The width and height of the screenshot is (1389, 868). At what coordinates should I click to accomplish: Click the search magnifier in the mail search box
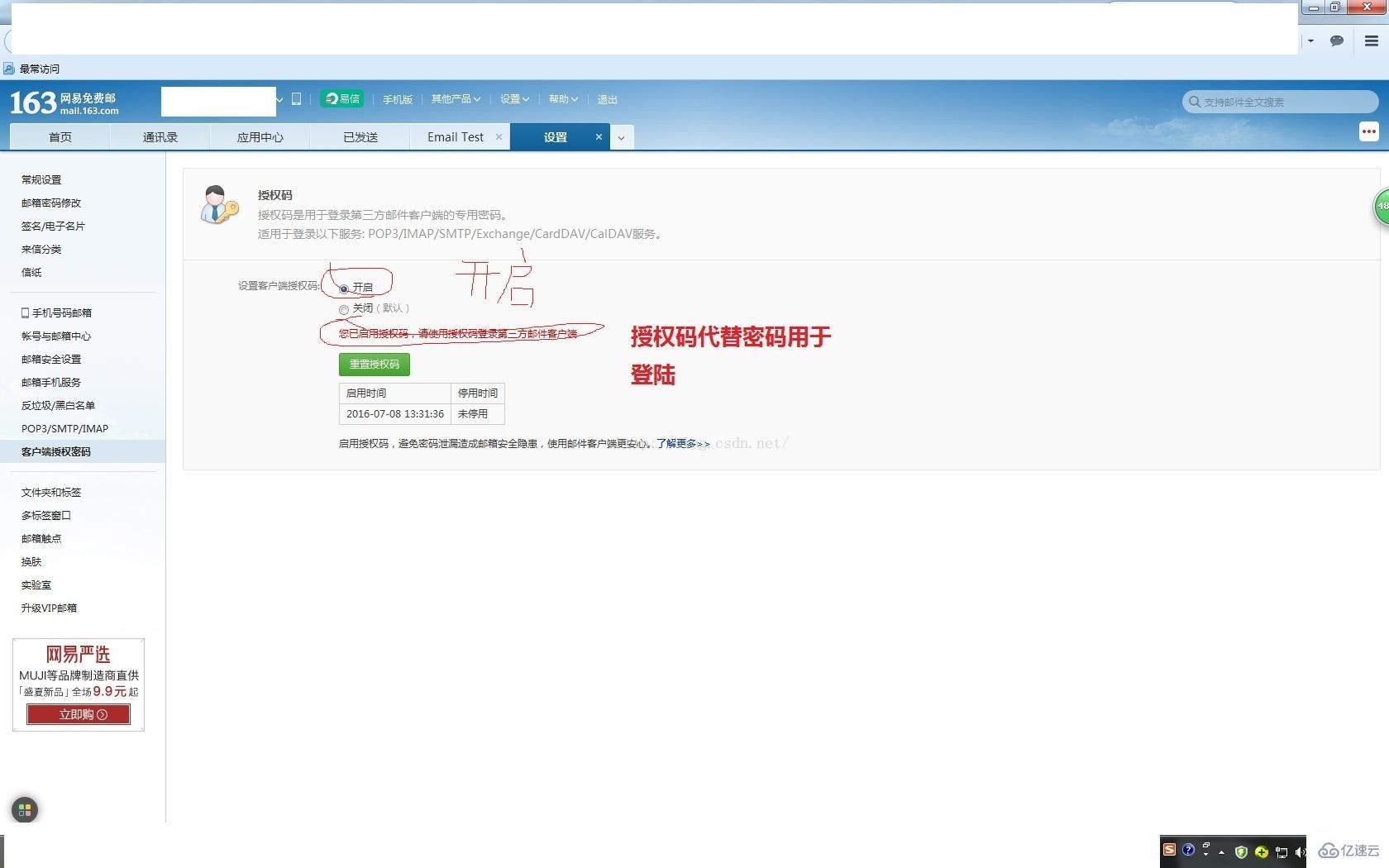(x=1194, y=102)
